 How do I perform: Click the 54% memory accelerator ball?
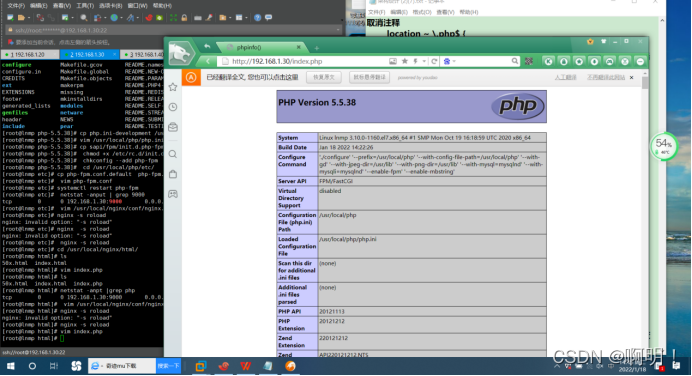tap(664, 146)
